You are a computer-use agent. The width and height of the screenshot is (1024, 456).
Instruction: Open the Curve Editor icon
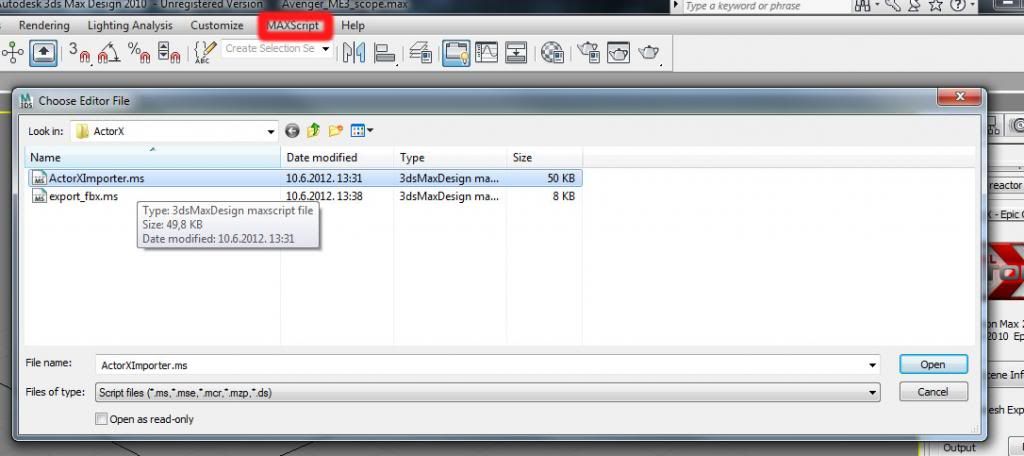coord(487,53)
